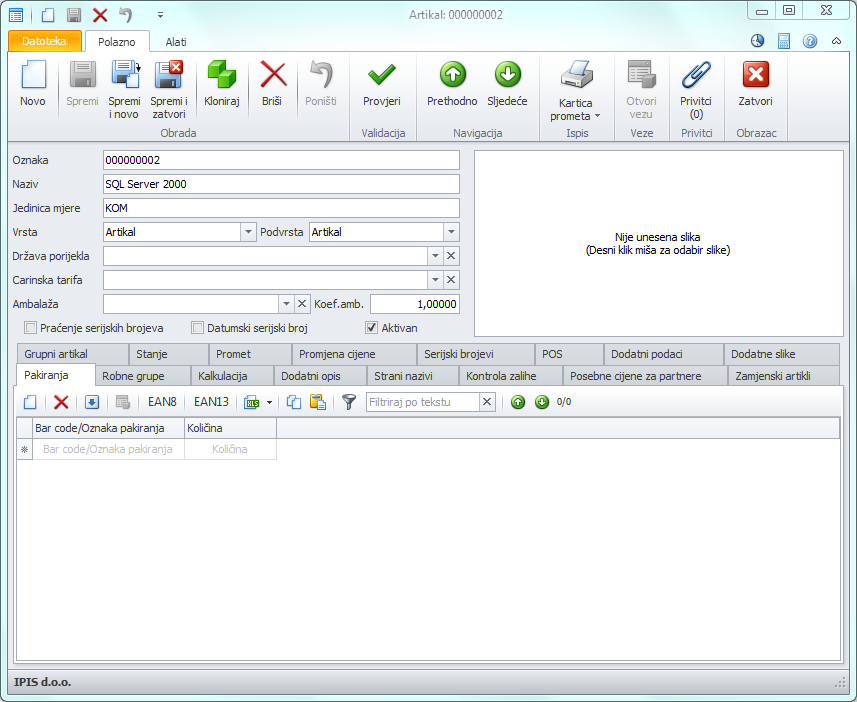Open quick access toolbar customize arrow

[160, 15]
